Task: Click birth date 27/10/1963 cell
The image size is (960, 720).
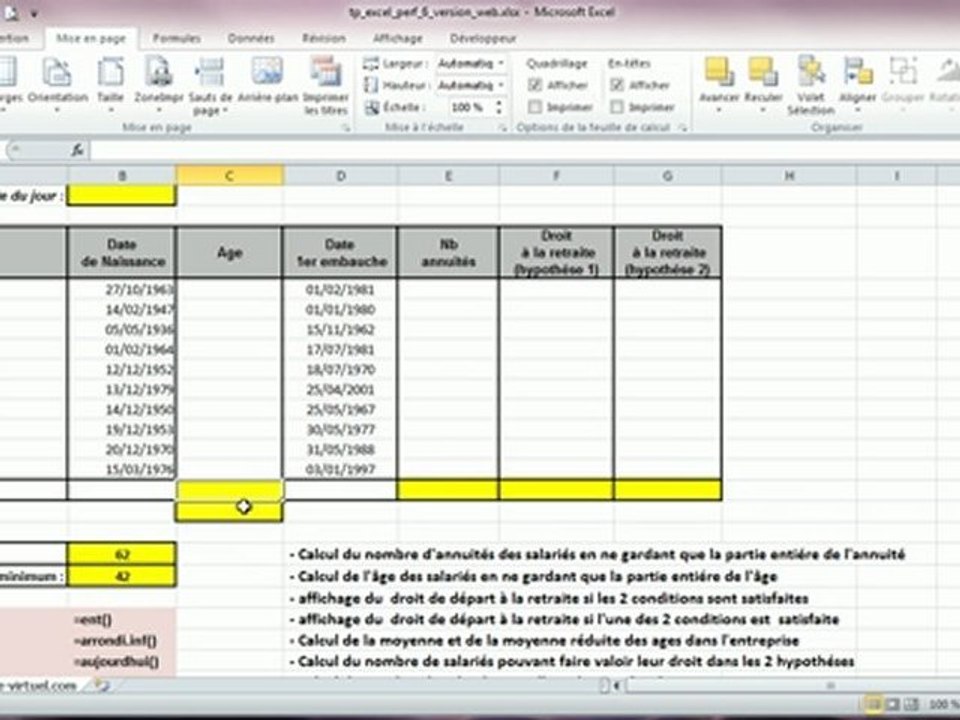Action: click(x=122, y=289)
